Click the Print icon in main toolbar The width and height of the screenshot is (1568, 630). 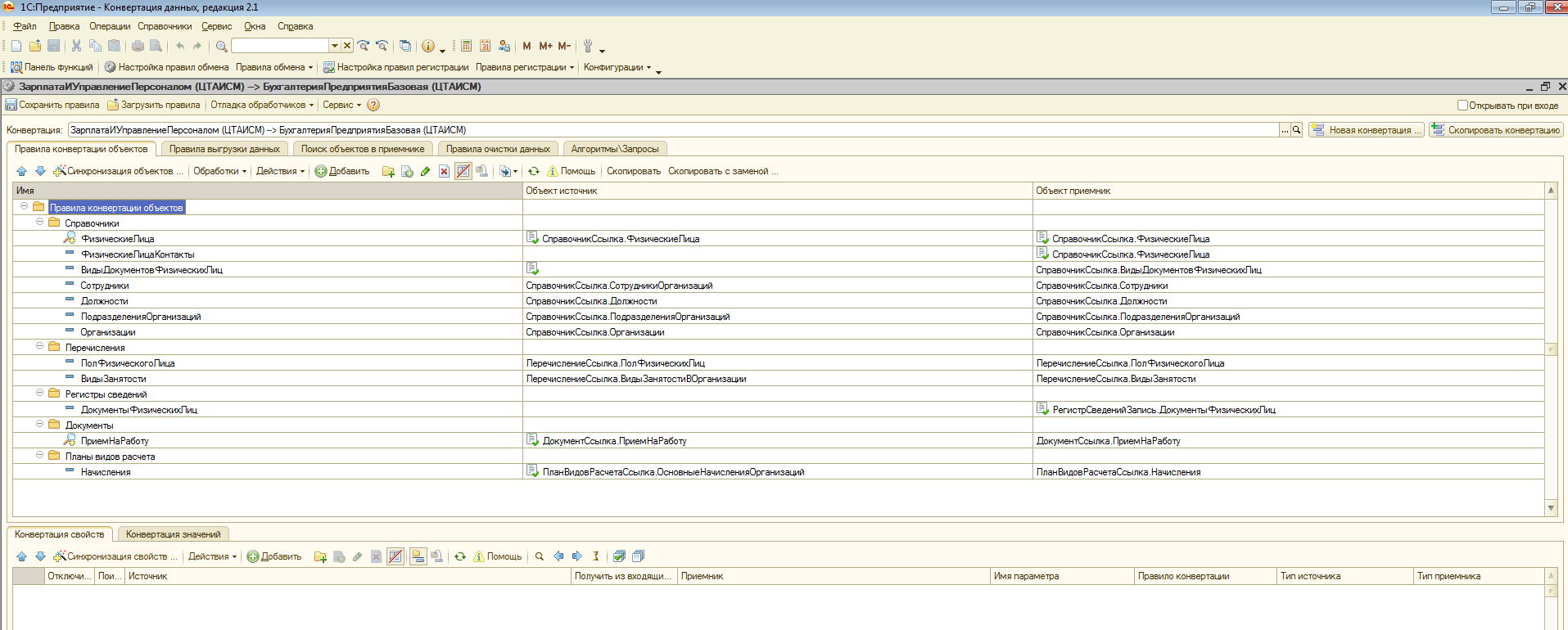(138, 46)
